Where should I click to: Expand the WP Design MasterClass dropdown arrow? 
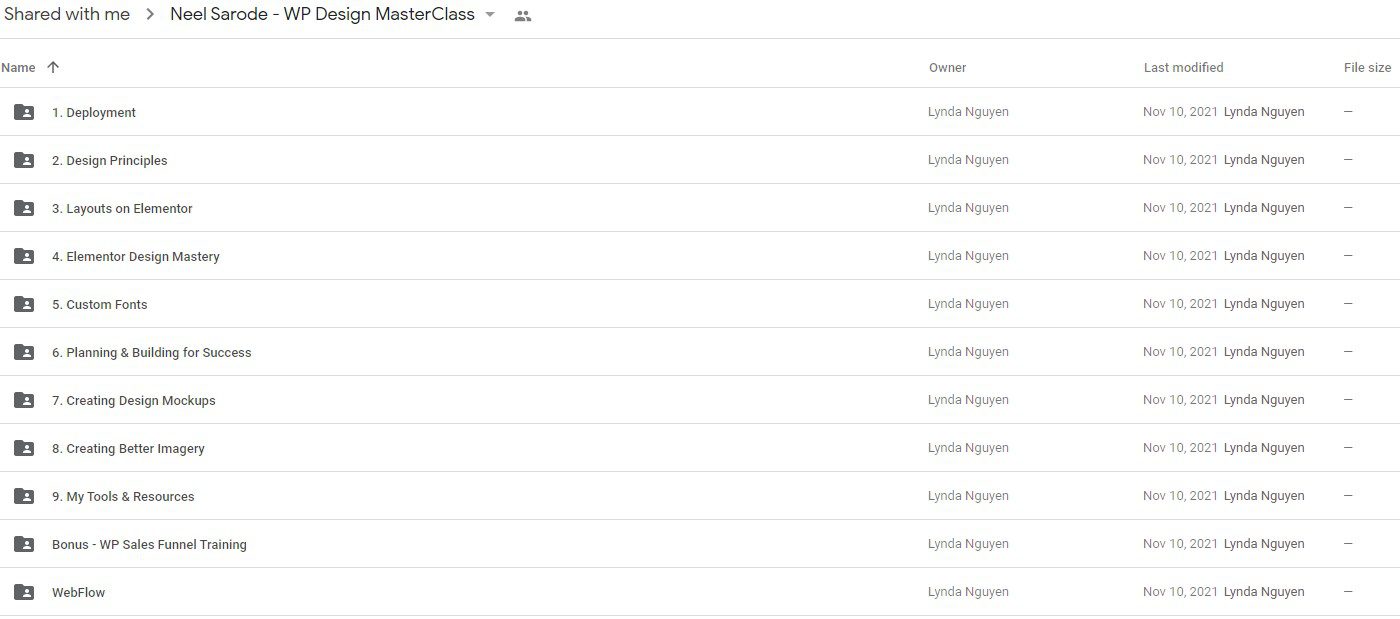point(490,15)
